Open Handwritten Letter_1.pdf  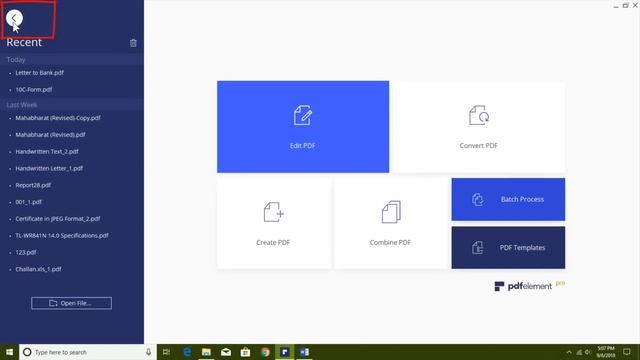point(49,168)
